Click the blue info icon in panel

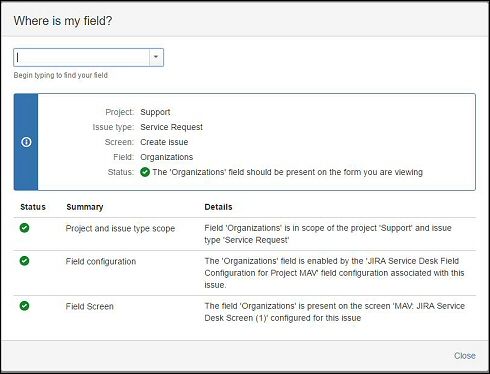[26, 142]
